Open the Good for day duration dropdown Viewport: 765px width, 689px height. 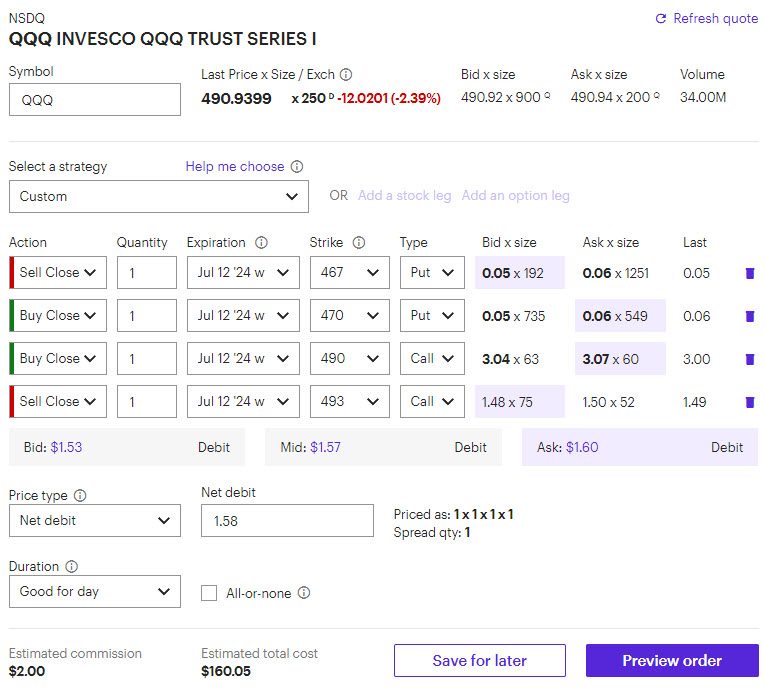click(x=95, y=591)
